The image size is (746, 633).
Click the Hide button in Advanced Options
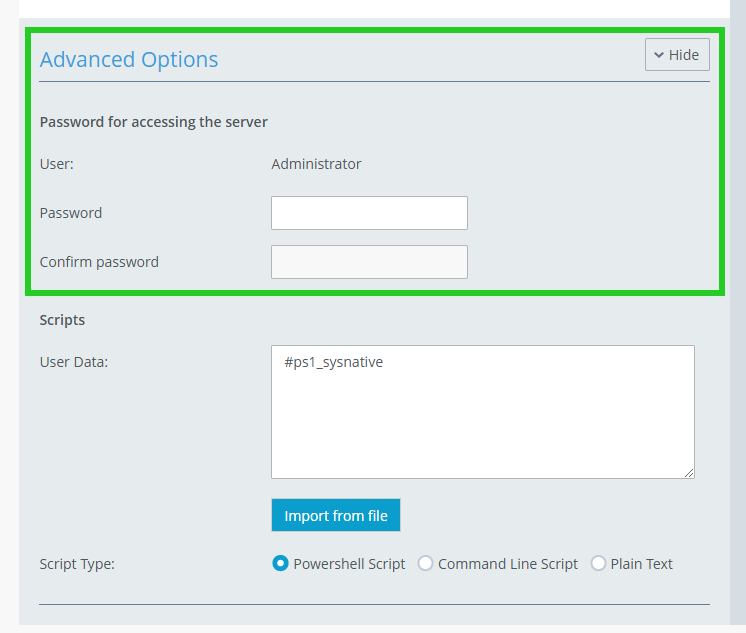(677, 55)
